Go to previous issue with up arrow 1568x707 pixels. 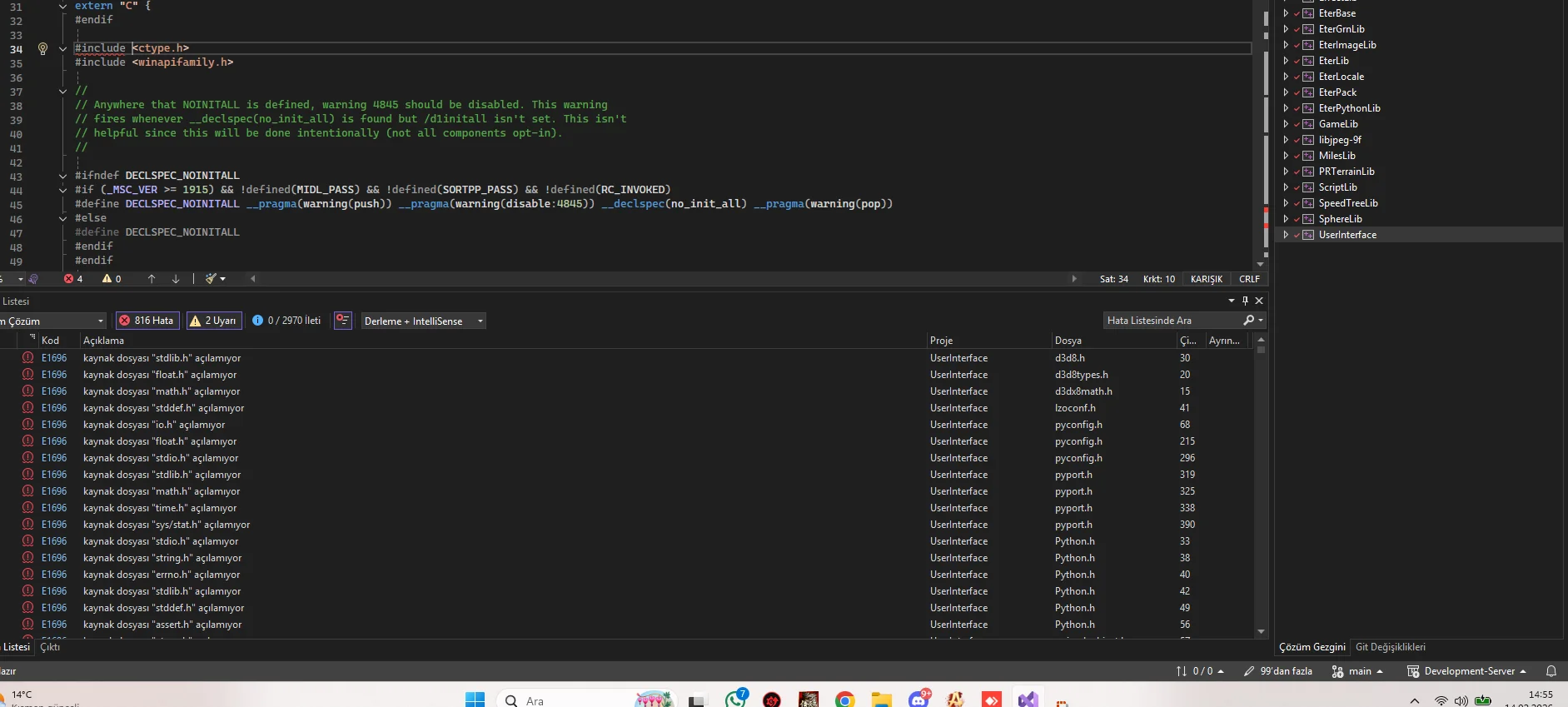pos(152,279)
